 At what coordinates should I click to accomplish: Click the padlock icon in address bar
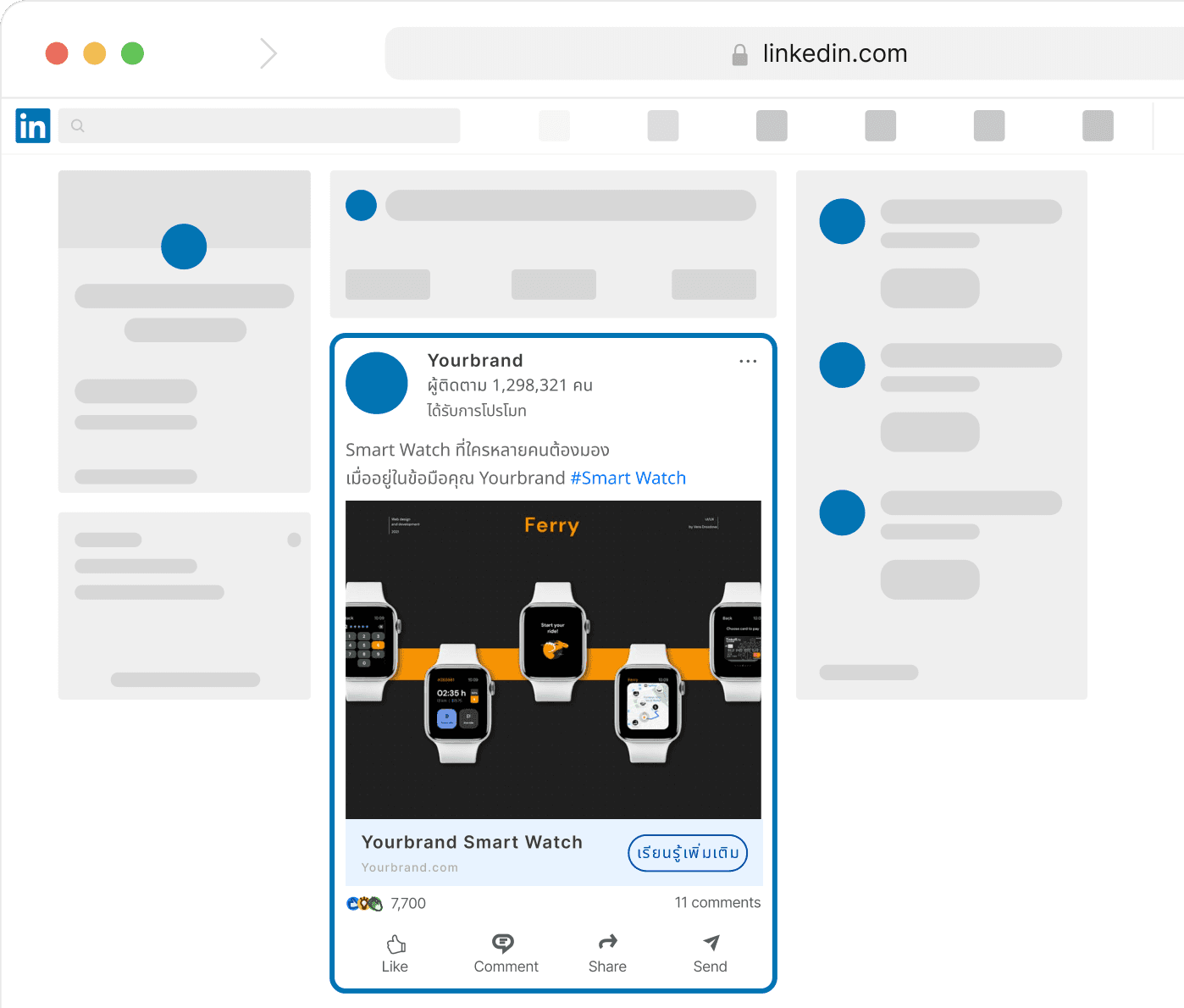(739, 55)
